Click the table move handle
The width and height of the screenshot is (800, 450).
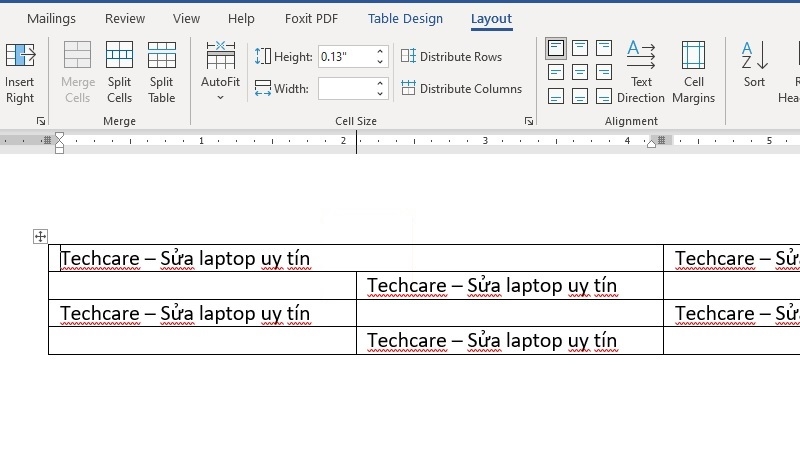point(40,236)
